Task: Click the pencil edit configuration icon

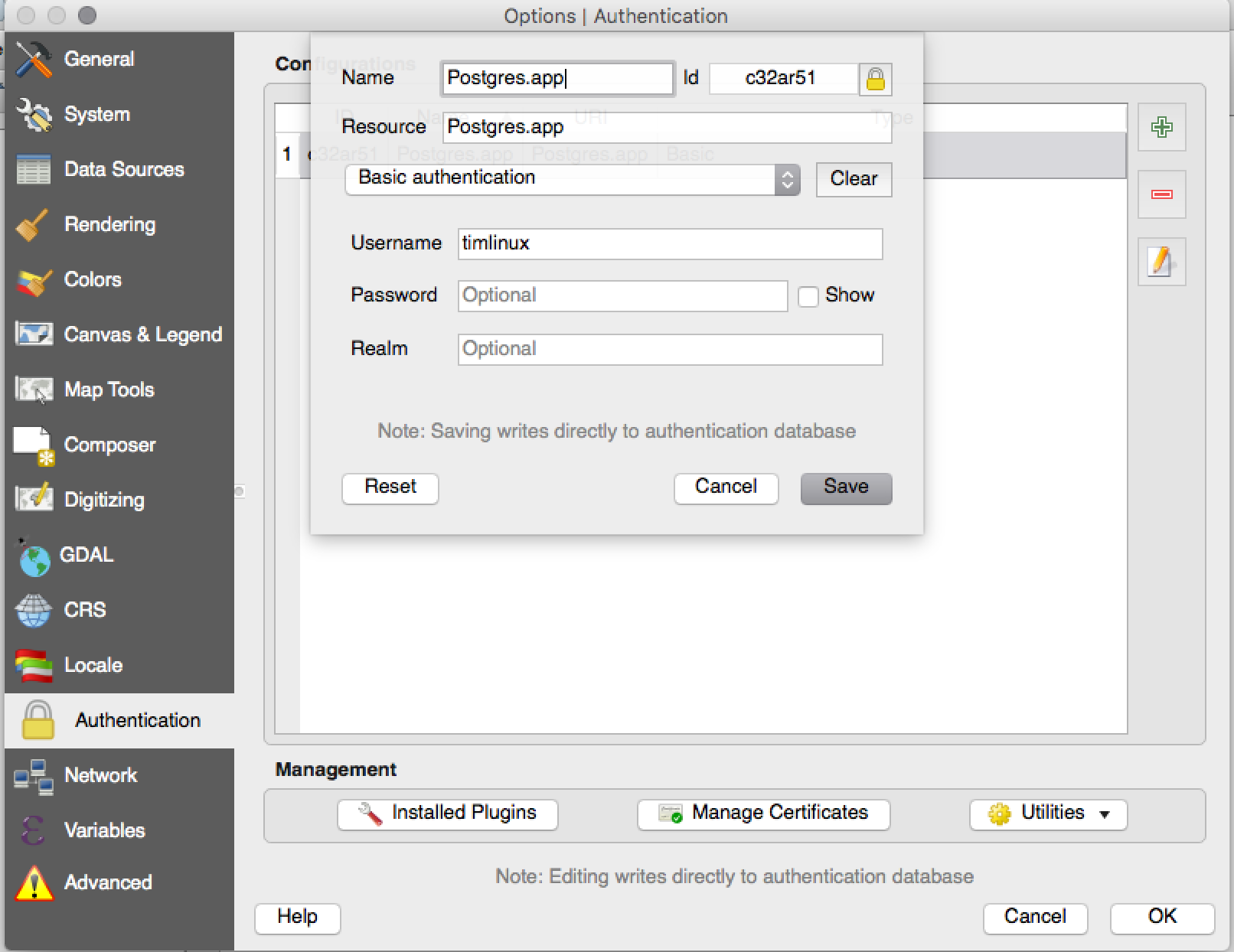Action: coord(1161,262)
